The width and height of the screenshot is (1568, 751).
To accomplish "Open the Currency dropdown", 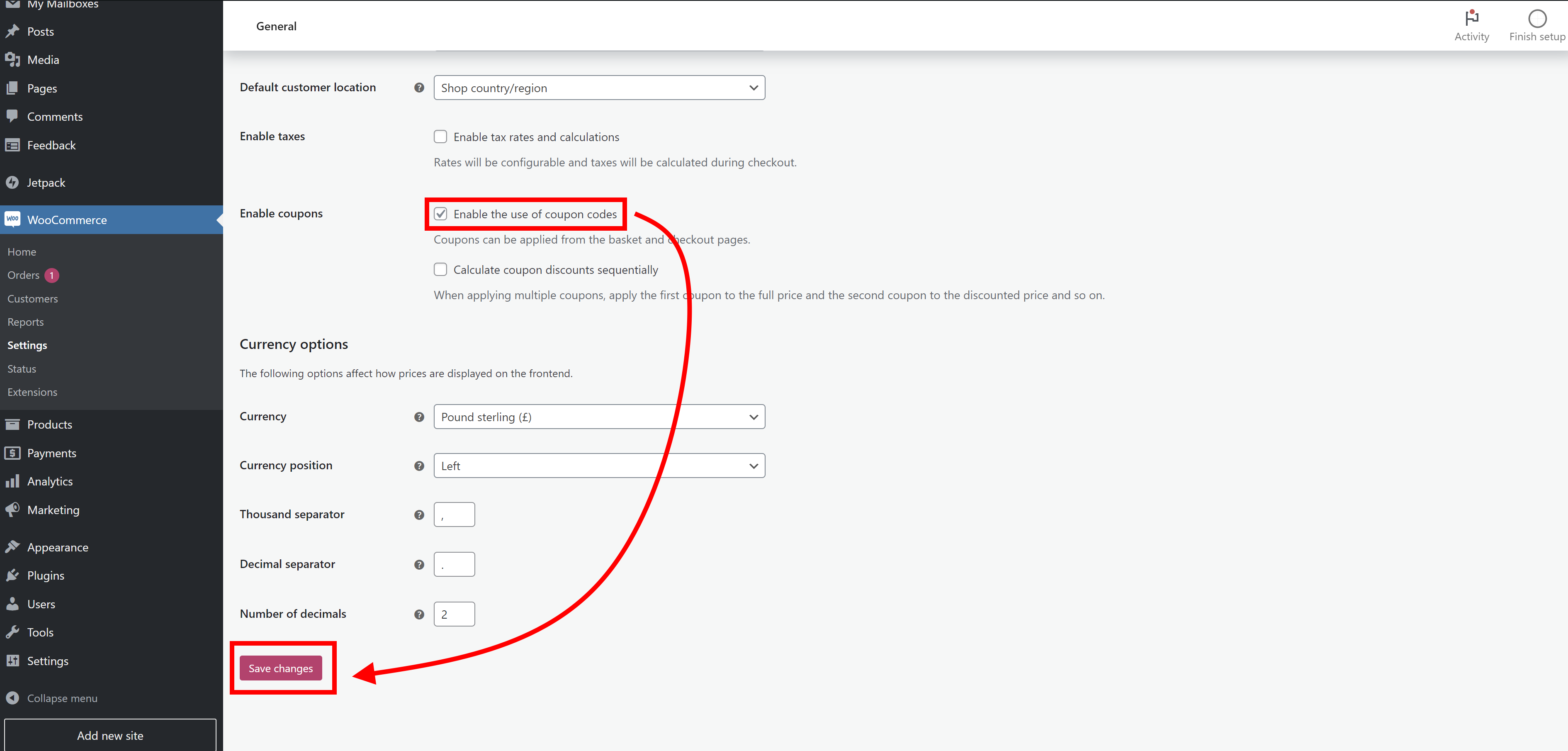I will (599, 417).
